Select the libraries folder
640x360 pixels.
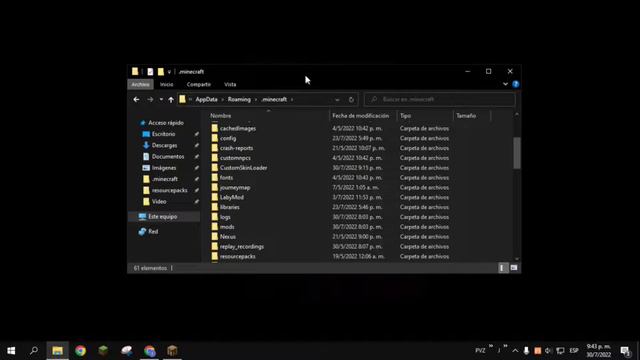point(229,207)
